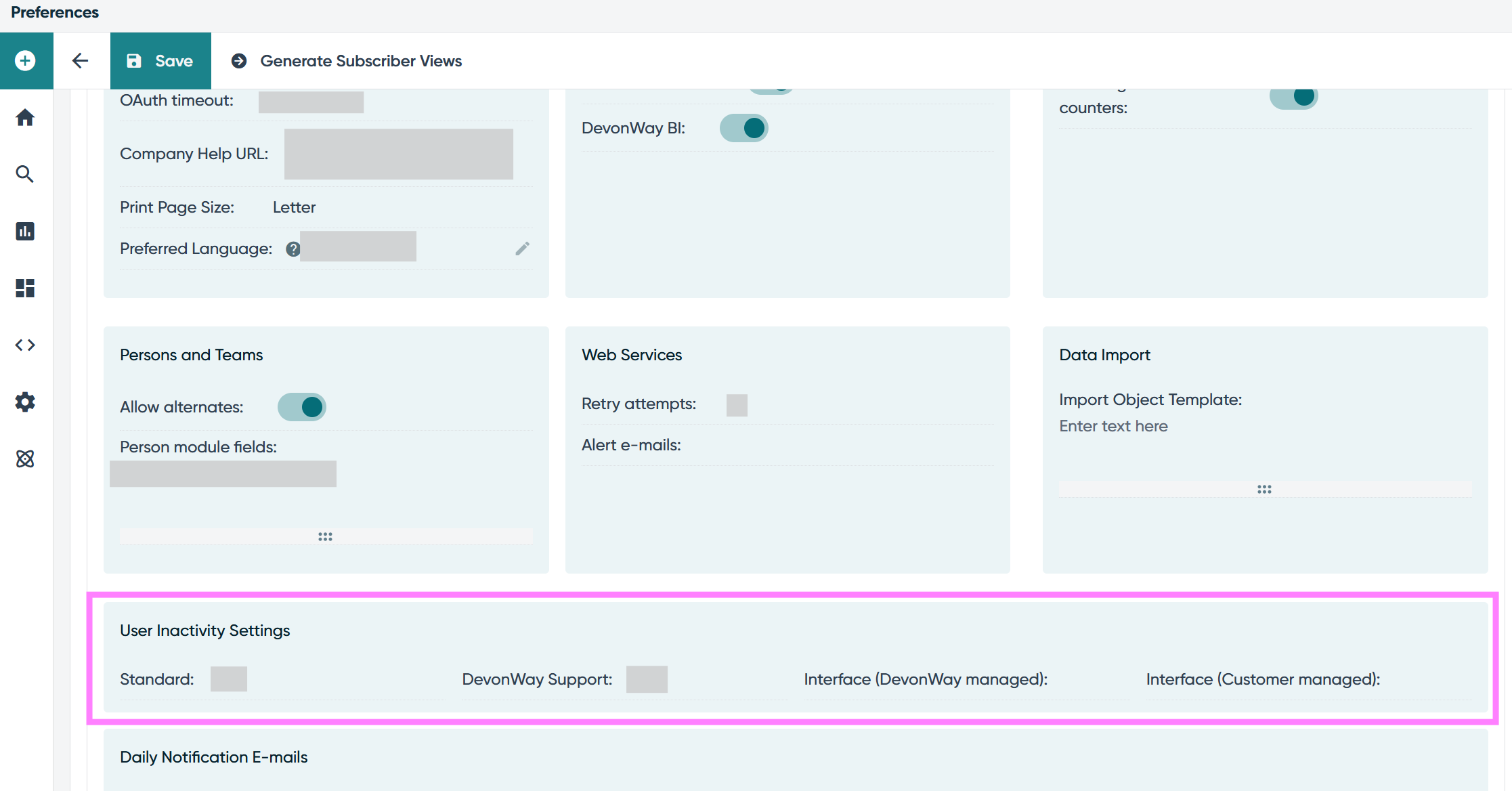Click the Import Object Template text area
Screen dimensions: 1512x791
(x=1265, y=447)
